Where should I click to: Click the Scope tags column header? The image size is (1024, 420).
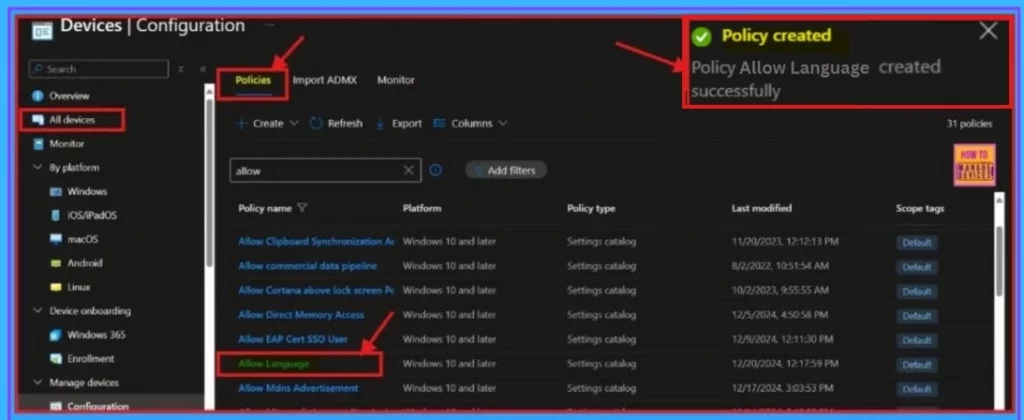pyautogui.click(x=920, y=208)
